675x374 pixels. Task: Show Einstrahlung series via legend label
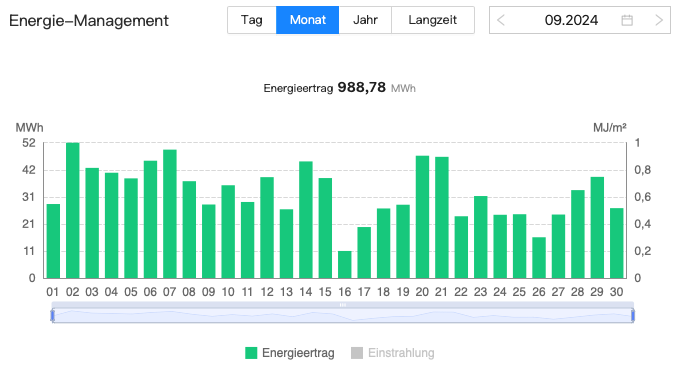coord(401,353)
